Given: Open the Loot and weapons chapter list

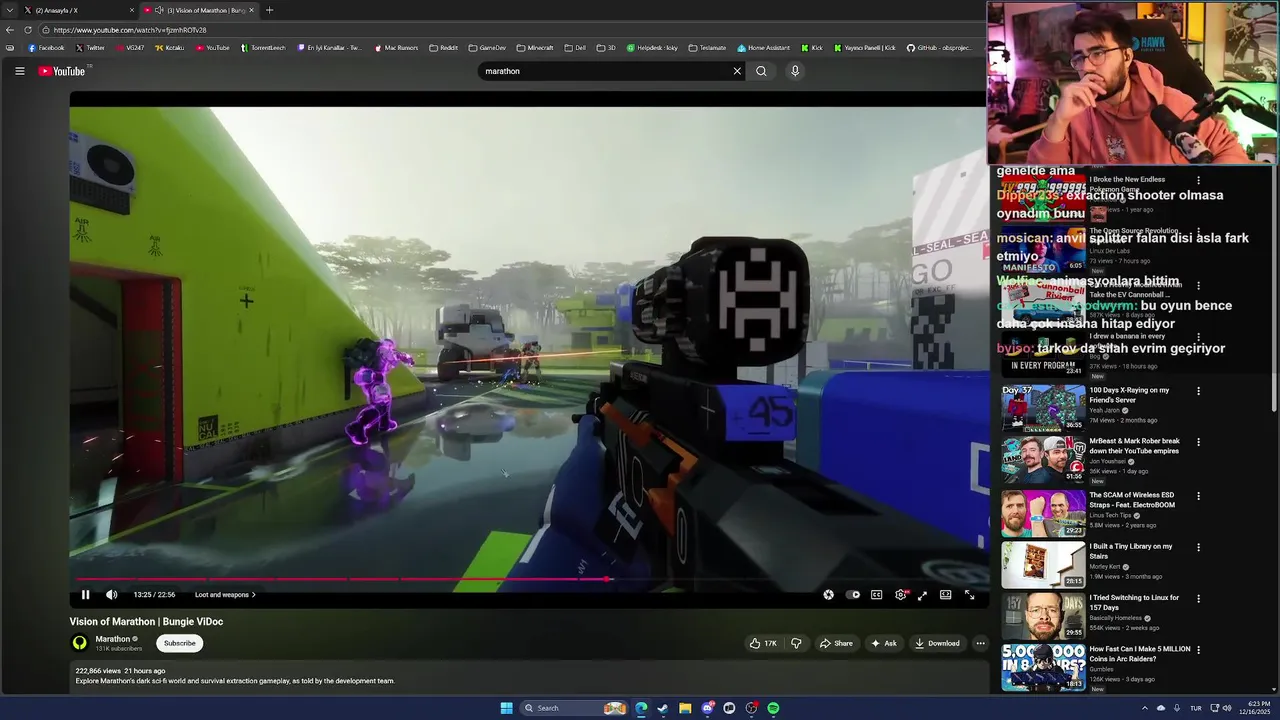Looking at the screenshot, I should click(x=225, y=595).
